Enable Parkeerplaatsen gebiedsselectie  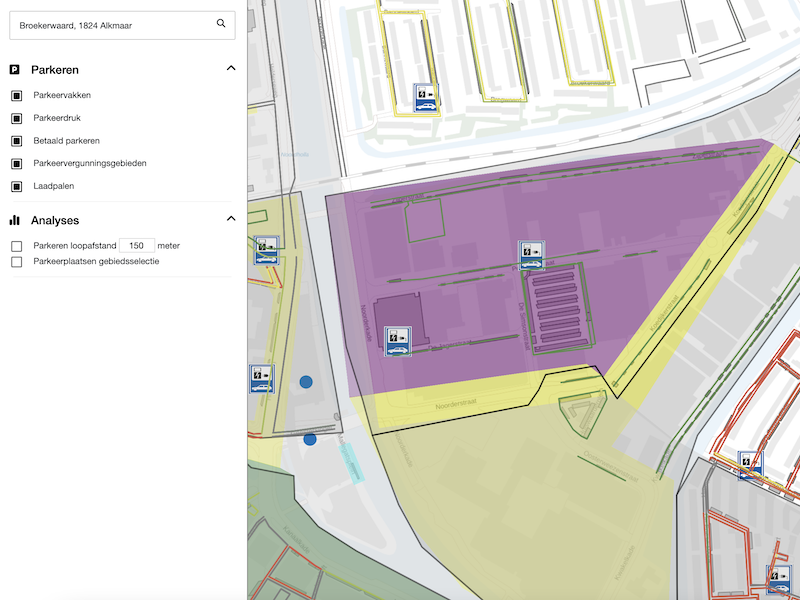(16, 262)
